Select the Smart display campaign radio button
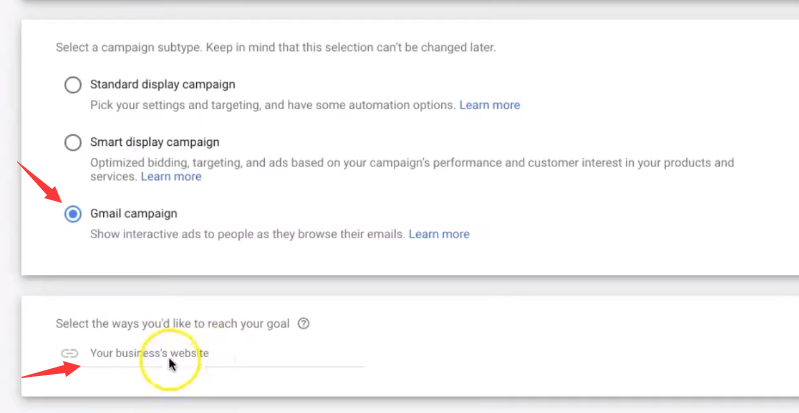Image resolution: width=799 pixels, height=413 pixels. [x=73, y=142]
